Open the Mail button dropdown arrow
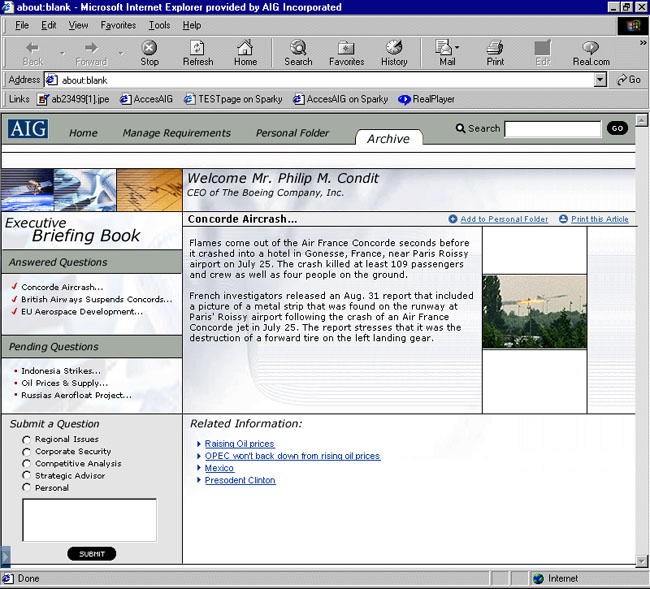 tap(457, 47)
